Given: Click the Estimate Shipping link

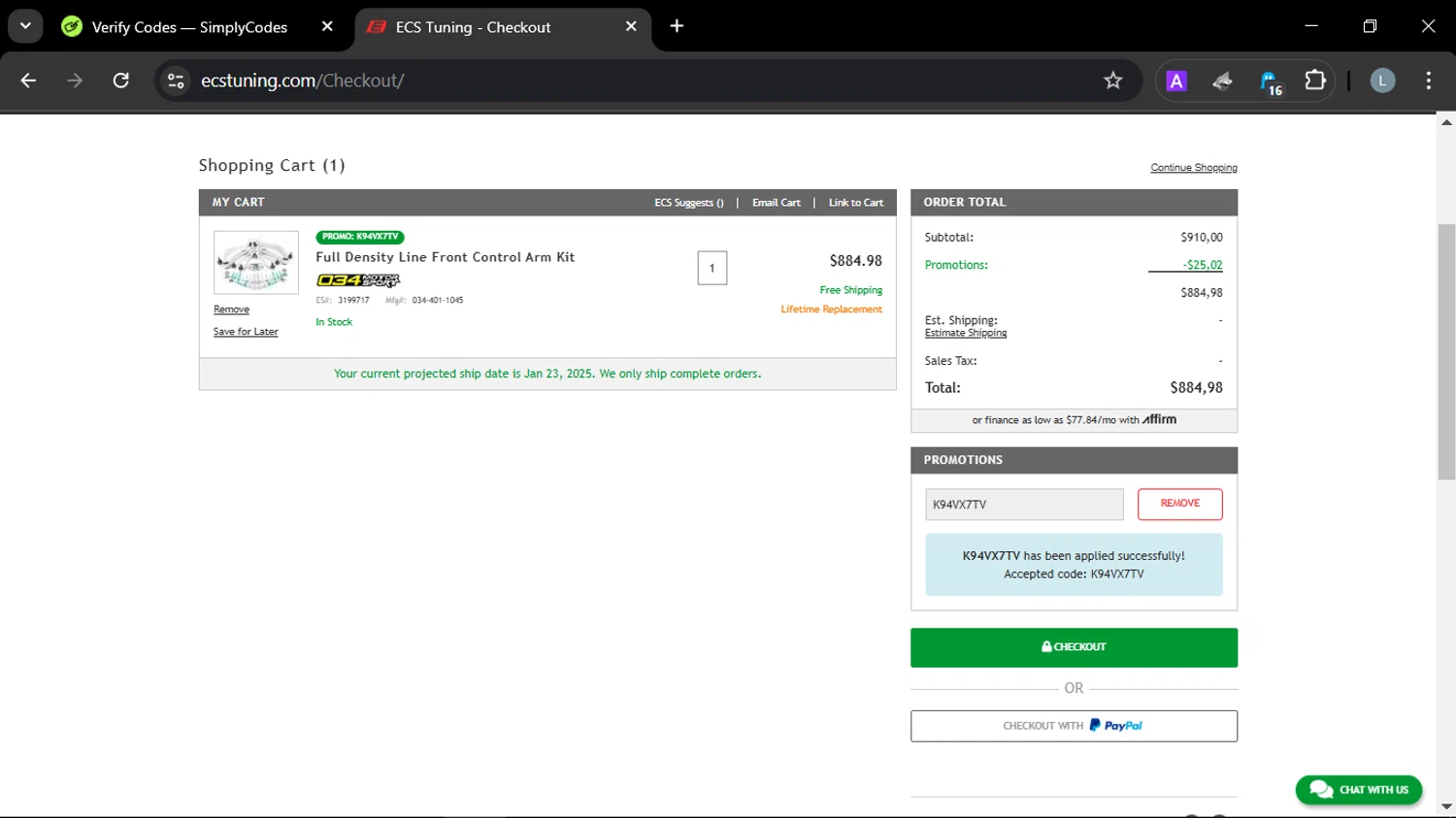Looking at the screenshot, I should pyautogui.click(x=965, y=333).
